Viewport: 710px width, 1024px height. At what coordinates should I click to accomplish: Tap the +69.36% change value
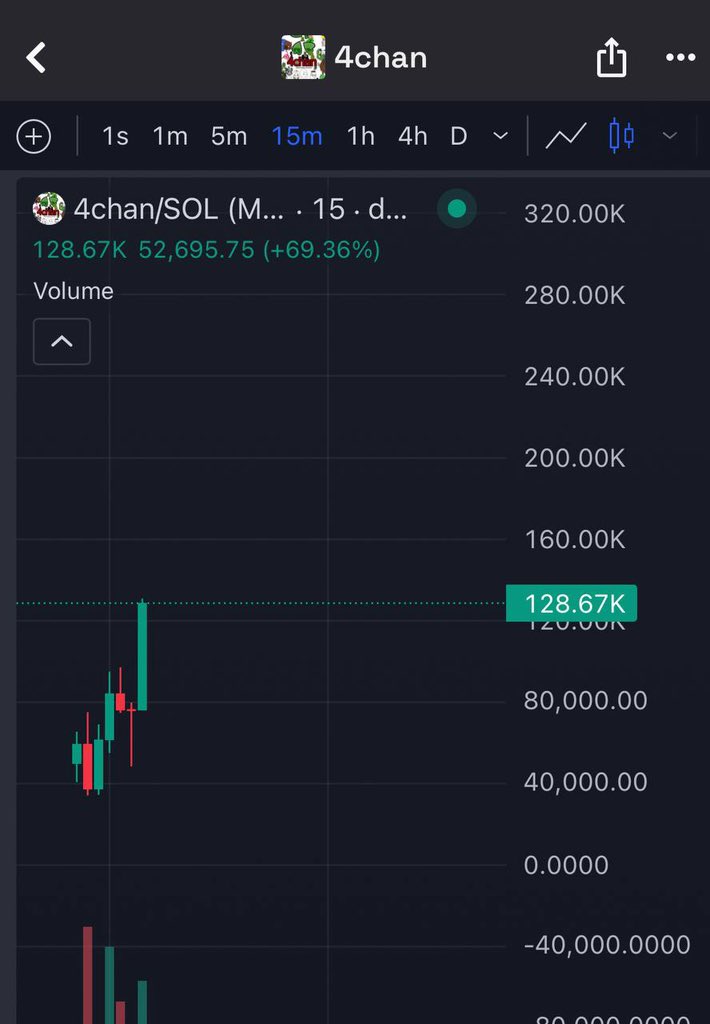point(321,250)
